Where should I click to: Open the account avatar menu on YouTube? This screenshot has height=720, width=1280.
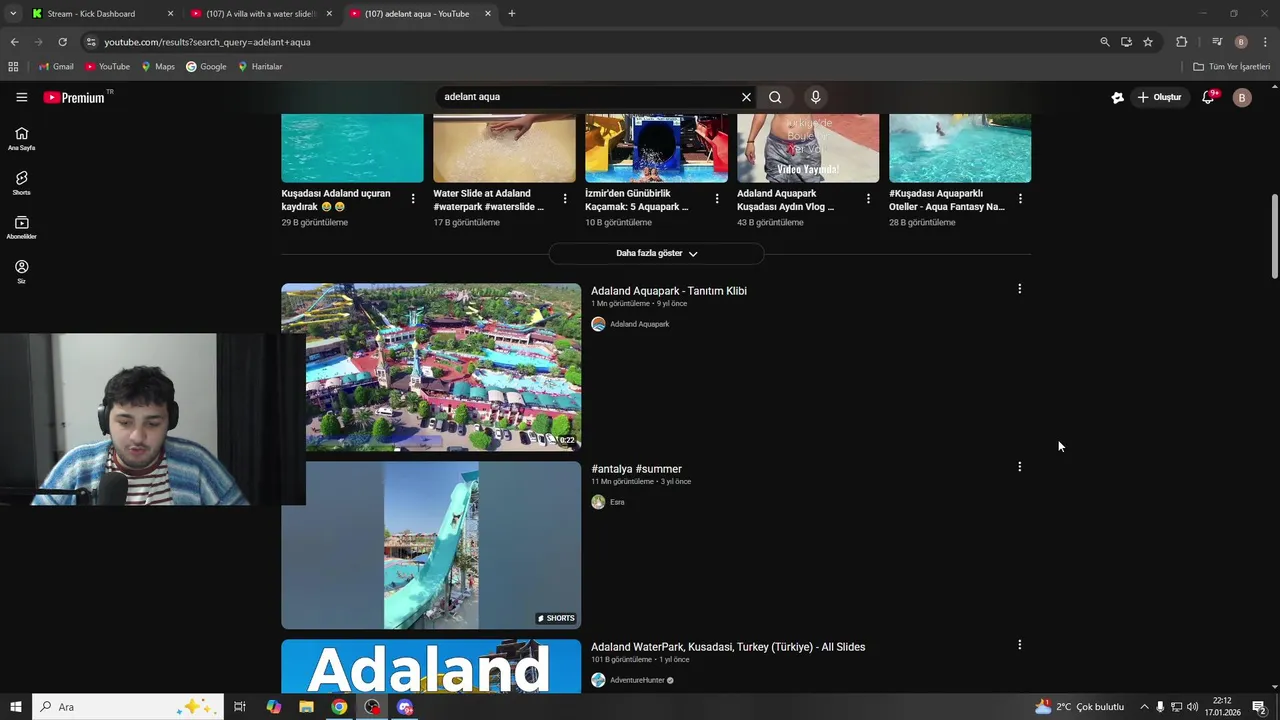point(1242,97)
